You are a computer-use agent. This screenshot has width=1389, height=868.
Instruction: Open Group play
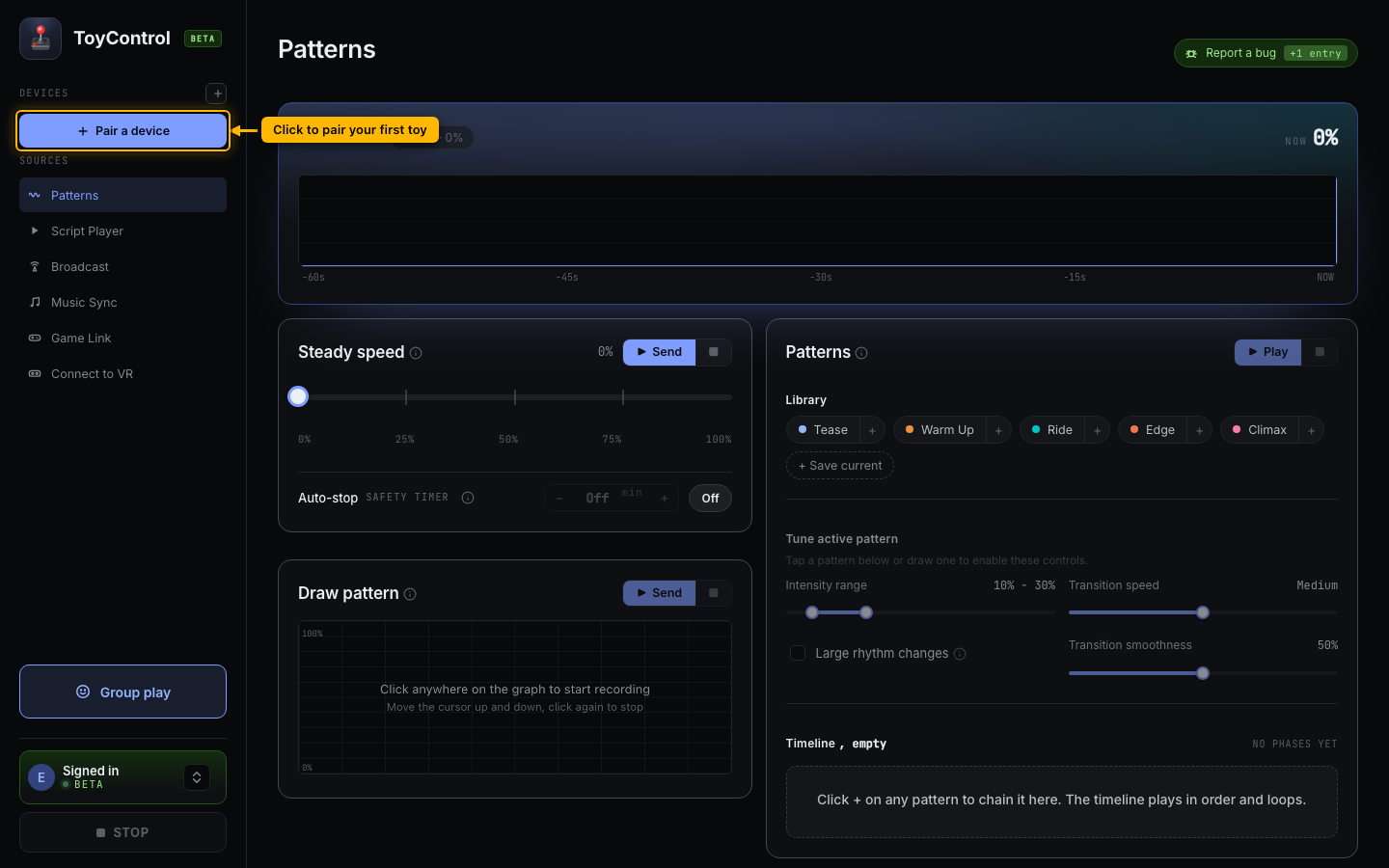pos(123,692)
